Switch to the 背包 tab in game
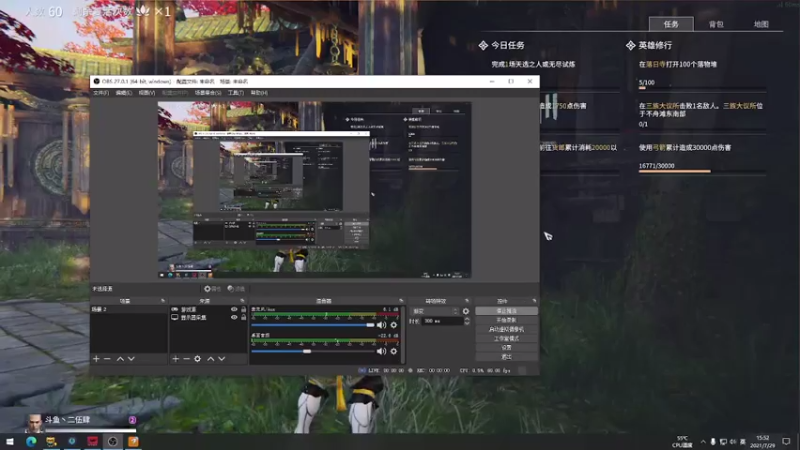This screenshot has width=800, height=450. pyautogui.click(x=716, y=24)
